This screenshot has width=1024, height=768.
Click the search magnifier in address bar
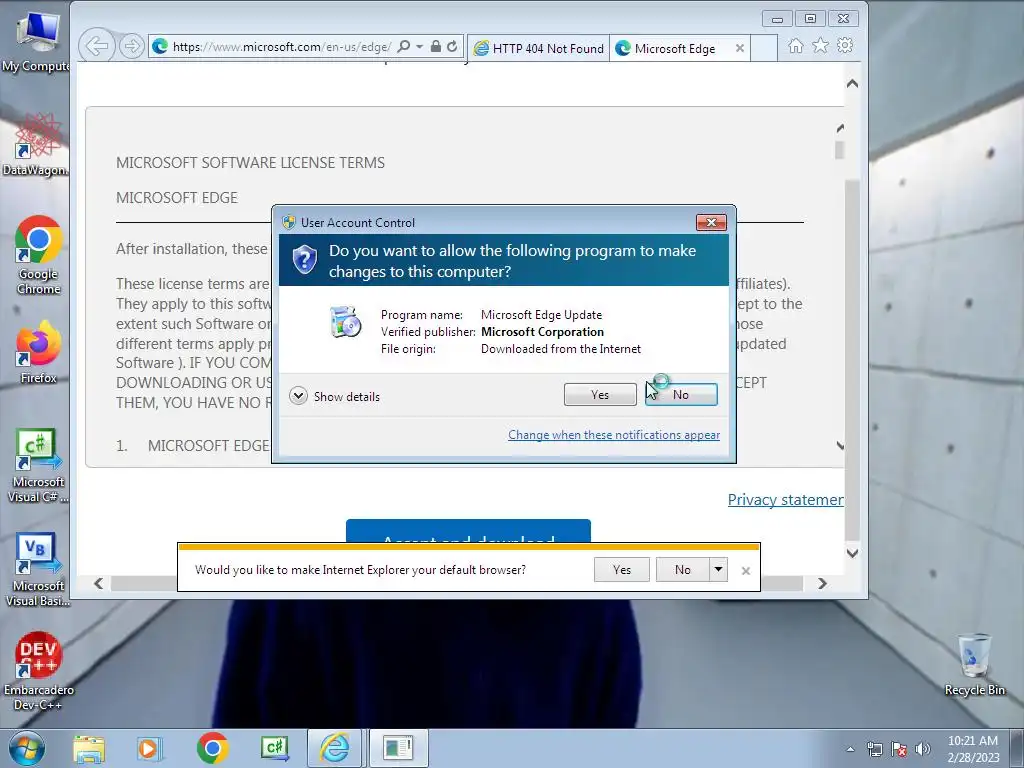pyautogui.click(x=404, y=46)
